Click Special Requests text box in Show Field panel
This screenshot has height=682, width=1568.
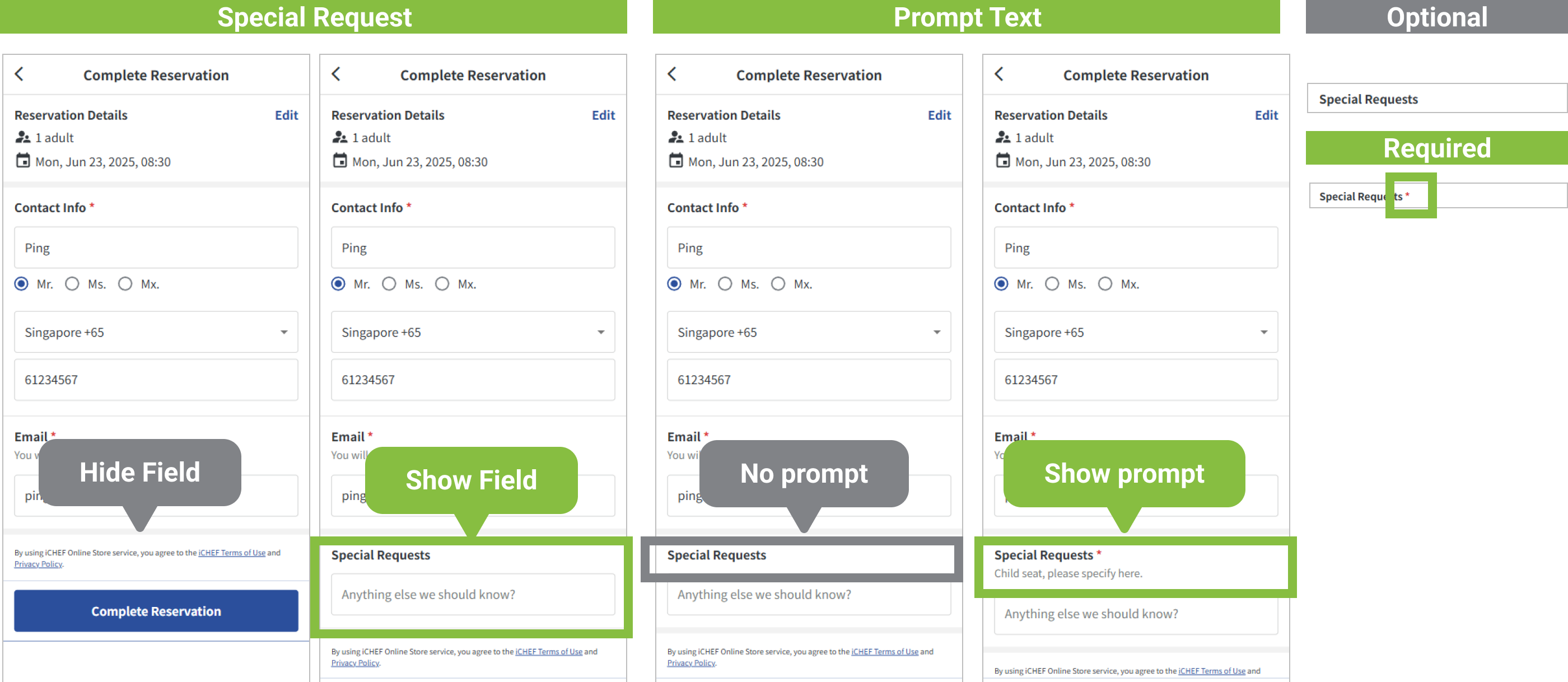[x=473, y=595]
